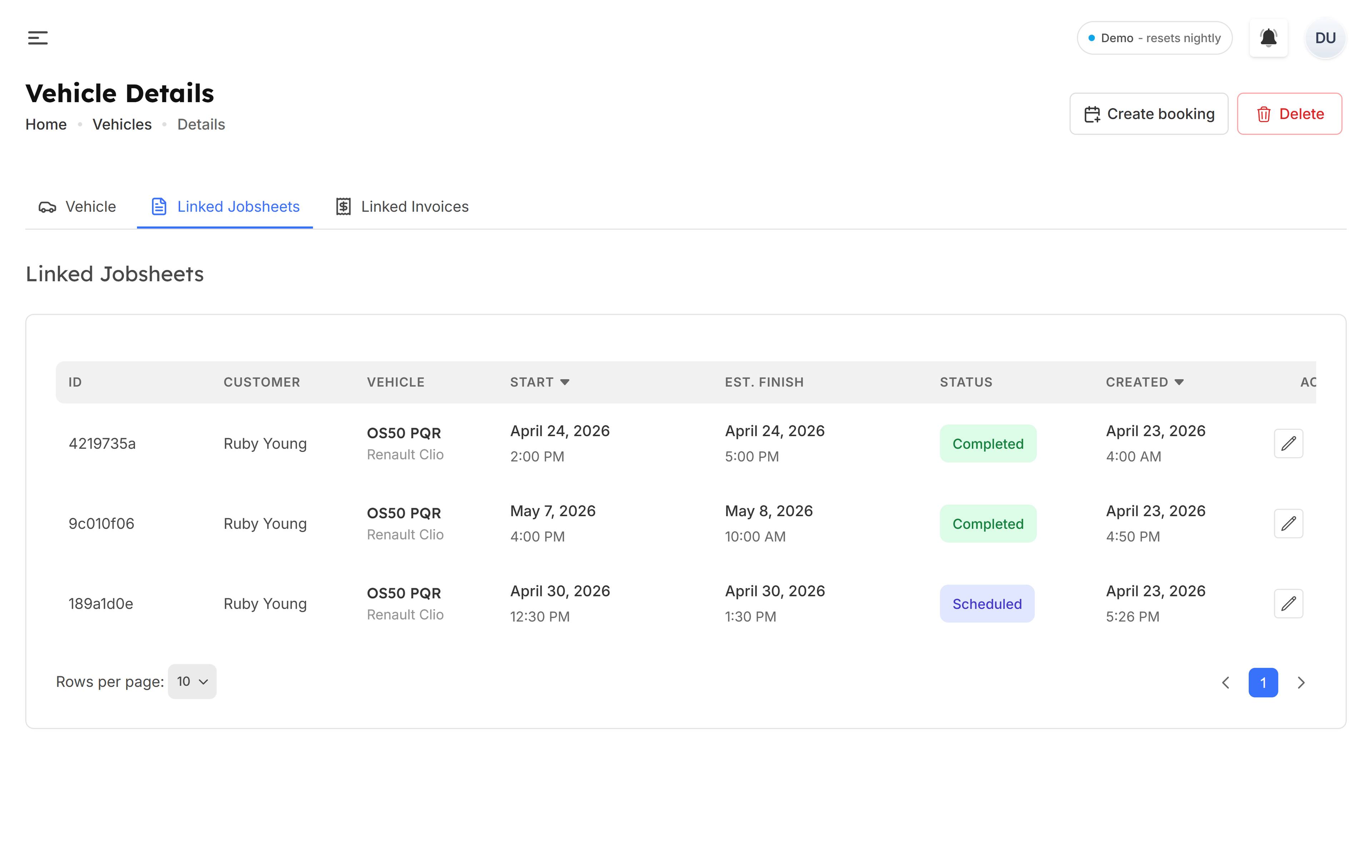Click Completed status of jobsheet 4219735a
Screen dimensions: 1372x868
pos(988,444)
